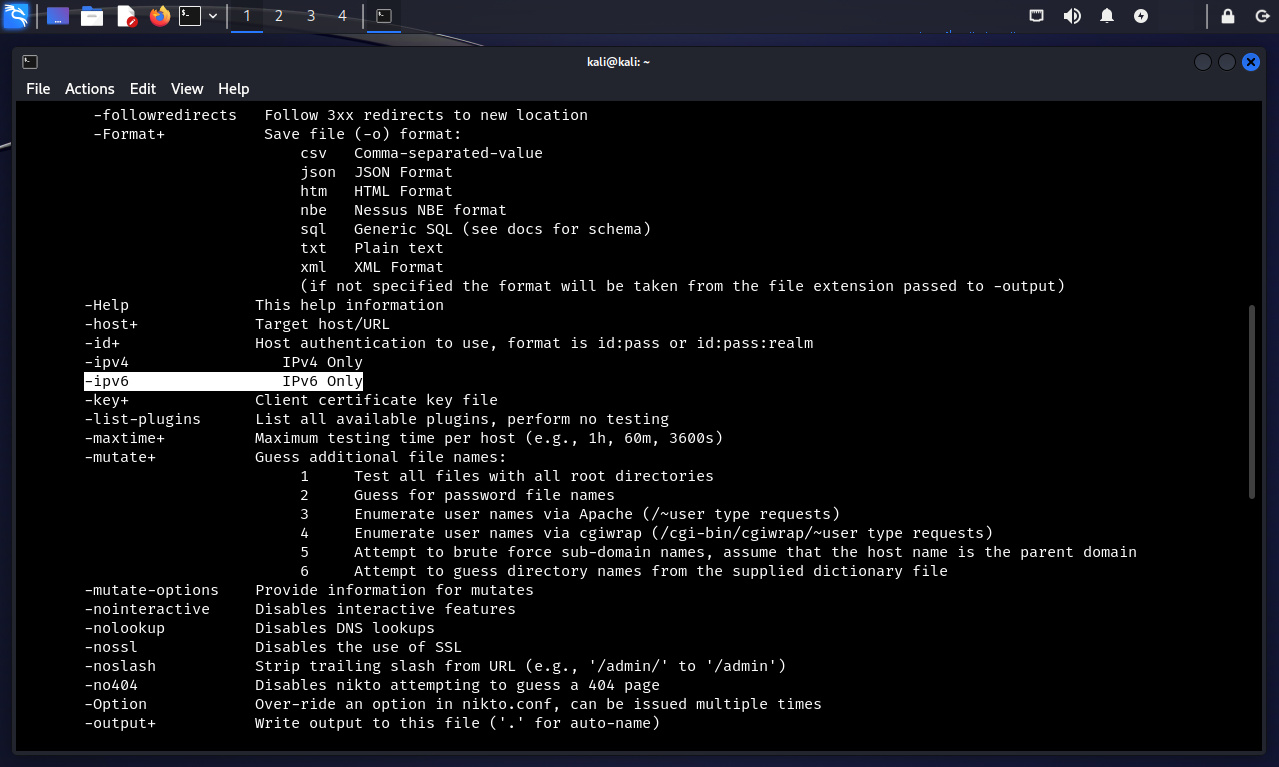Viewport: 1279px width, 767px height.
Task: Click the show desktop panel icon
Action: [x=58, y=16]
